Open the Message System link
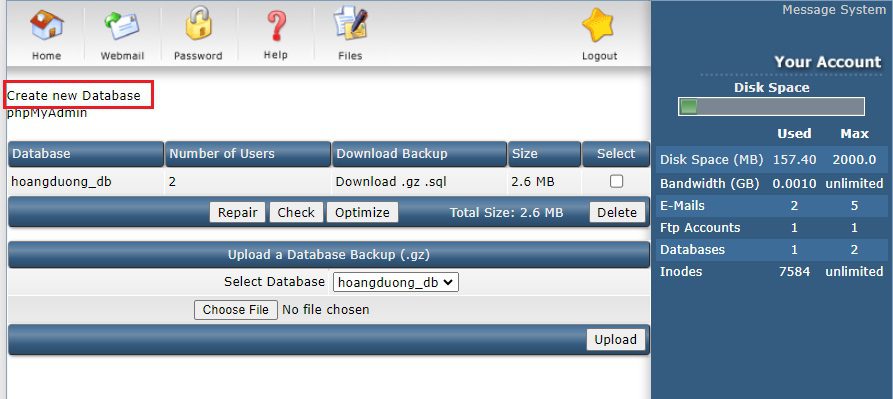 (834, 10)
